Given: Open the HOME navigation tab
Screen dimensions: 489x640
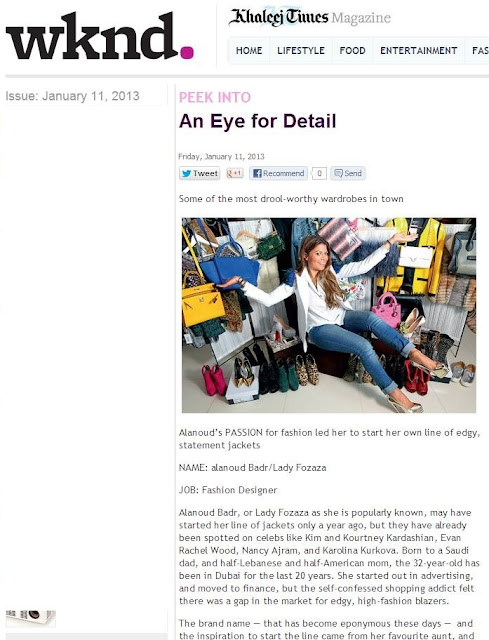Looking at the screenshot, I should point(249,51).
